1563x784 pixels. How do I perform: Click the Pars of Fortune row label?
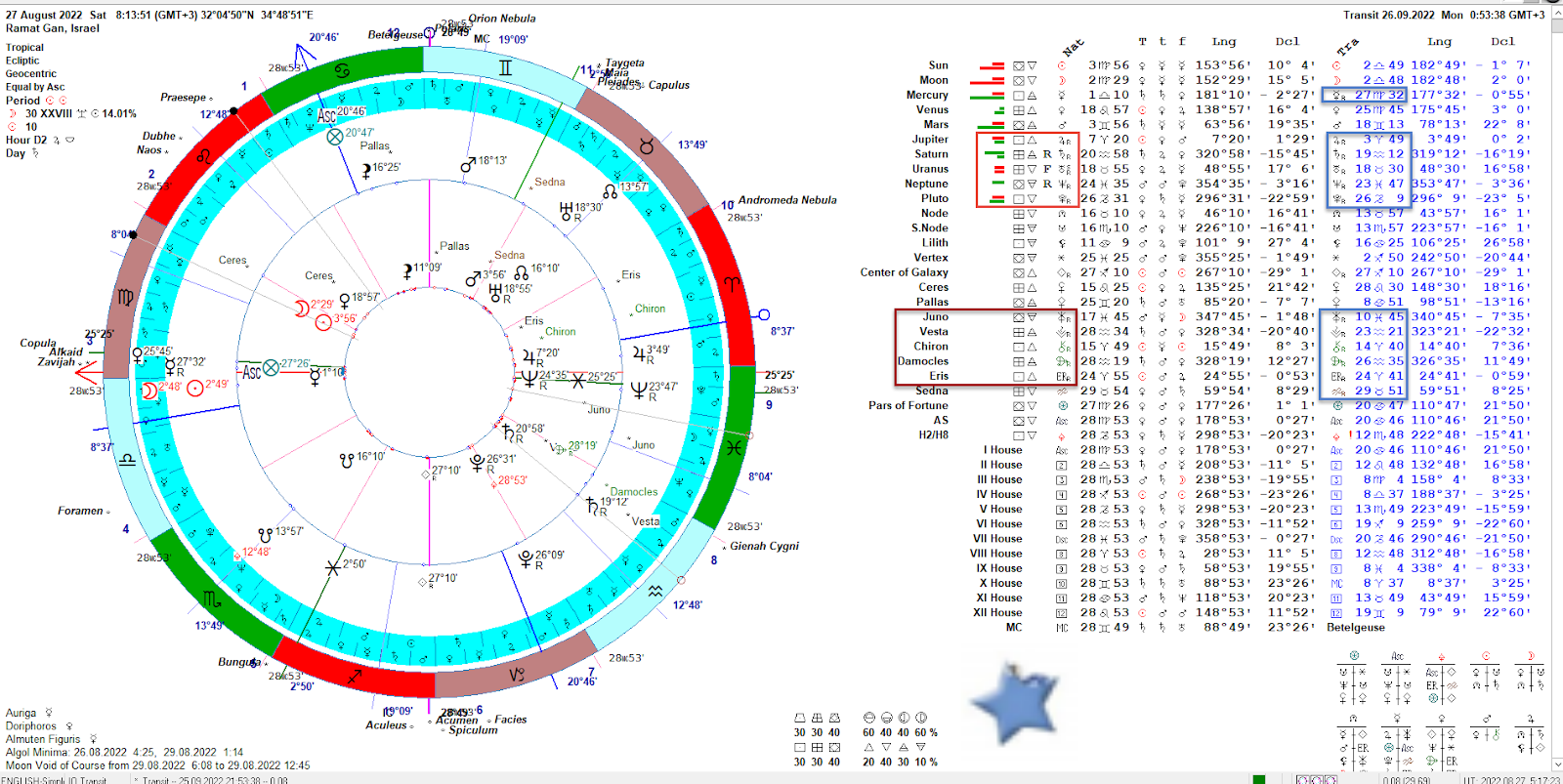pyautogui.click(x=908, y=405)
